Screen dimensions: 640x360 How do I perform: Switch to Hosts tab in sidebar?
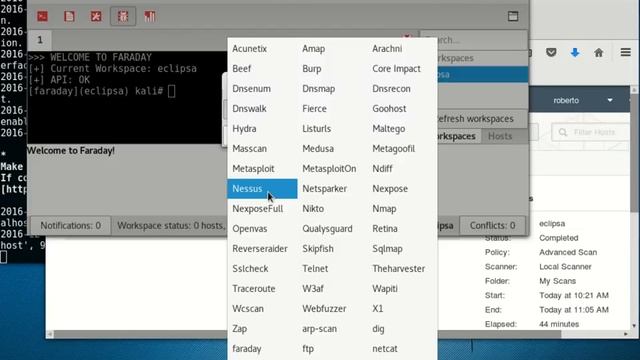pos(500,136)
